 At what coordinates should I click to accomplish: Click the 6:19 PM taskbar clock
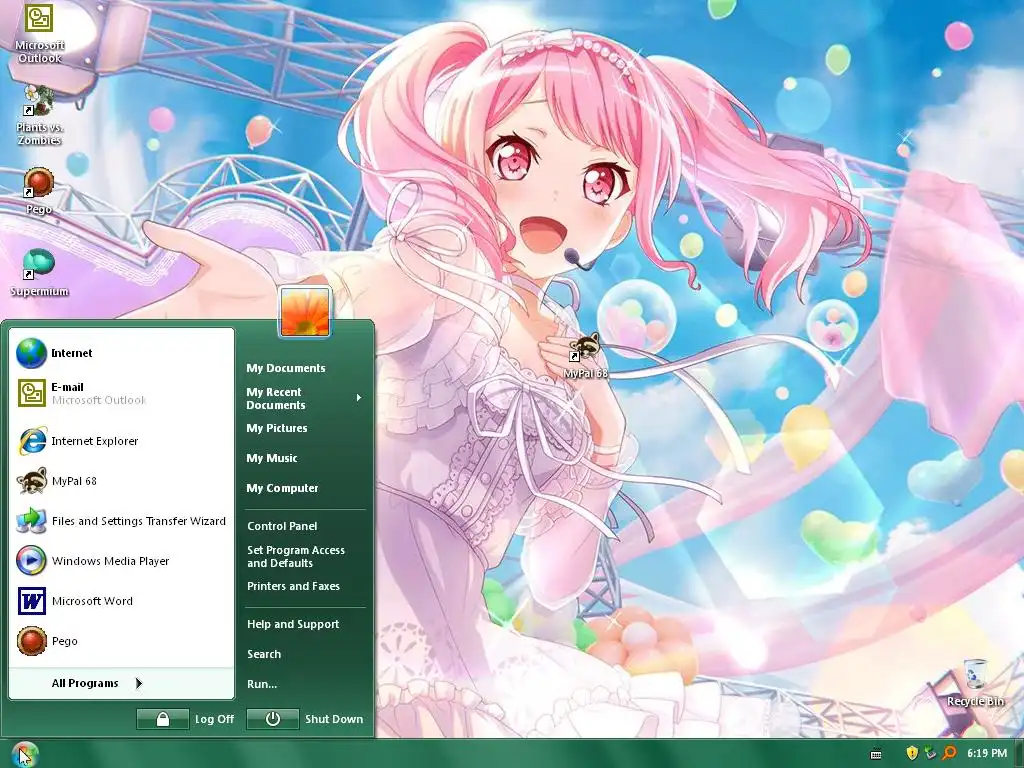tap(987, 754)
